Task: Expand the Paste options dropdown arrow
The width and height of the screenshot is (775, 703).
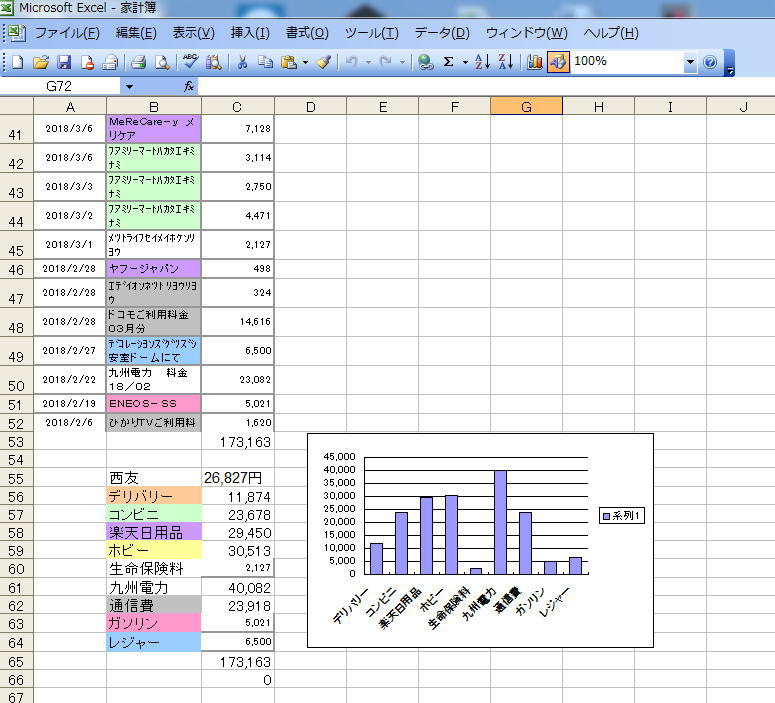Action: tap(305, 62)
